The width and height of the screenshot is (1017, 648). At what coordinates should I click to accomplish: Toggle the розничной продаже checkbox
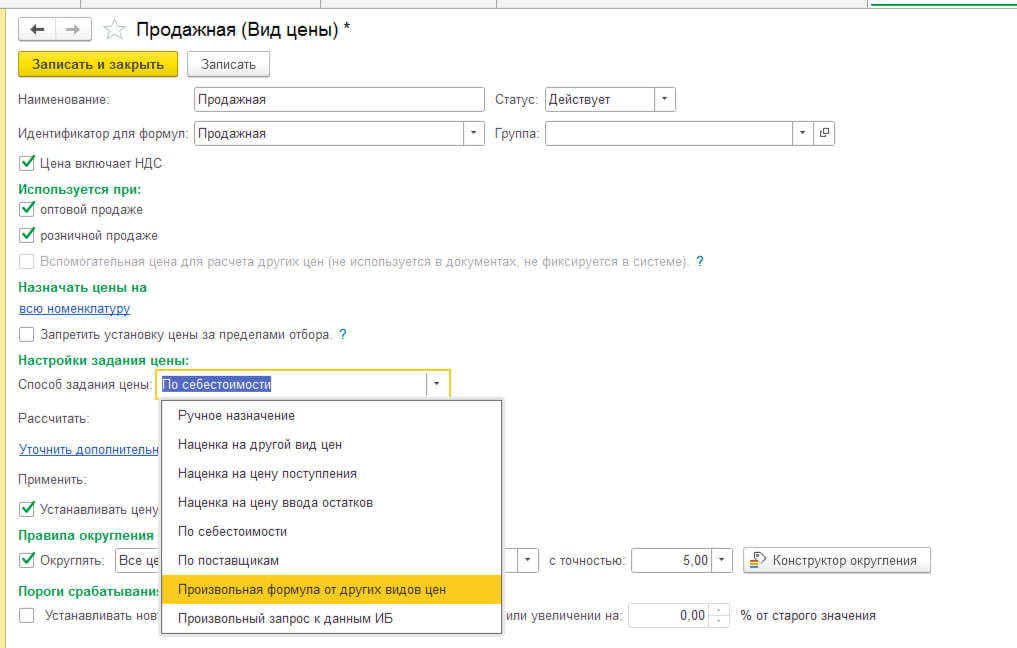pyautogui.click(x=27, y=236)
